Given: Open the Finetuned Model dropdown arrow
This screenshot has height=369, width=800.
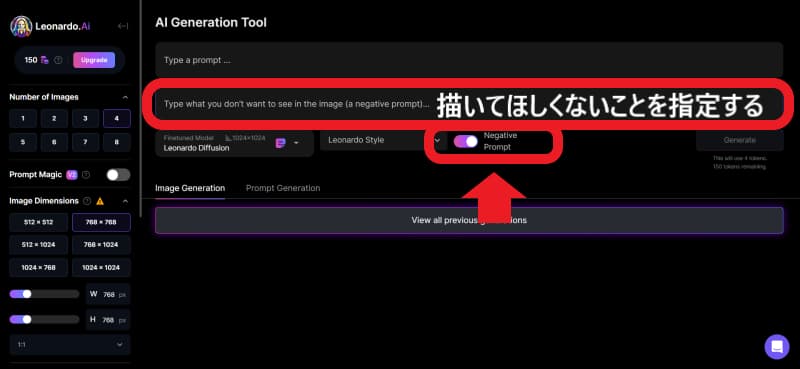Looking at the screenshot, I should (296, 143).
